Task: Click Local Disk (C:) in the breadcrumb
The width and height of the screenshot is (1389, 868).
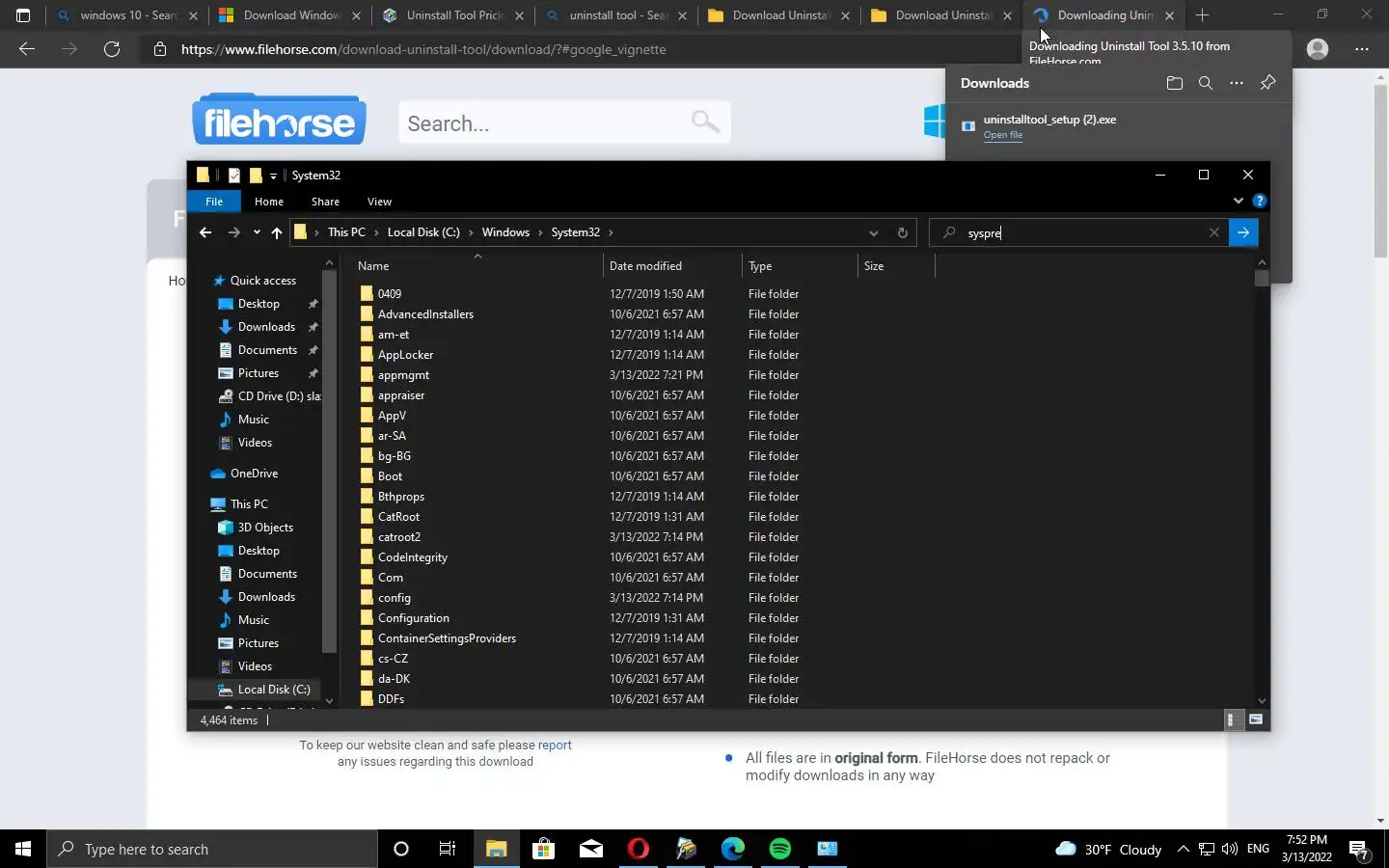Action: [423, 232]
